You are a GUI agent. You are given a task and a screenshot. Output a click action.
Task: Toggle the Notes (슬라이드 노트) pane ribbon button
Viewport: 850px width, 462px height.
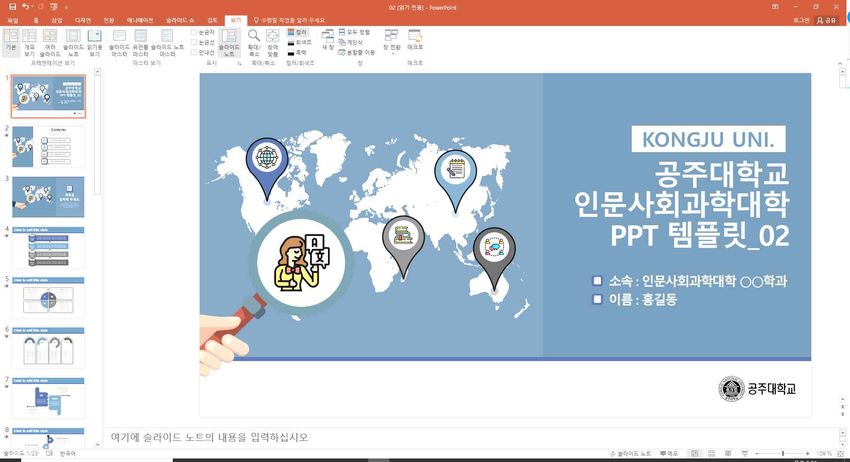coord(229,43)
